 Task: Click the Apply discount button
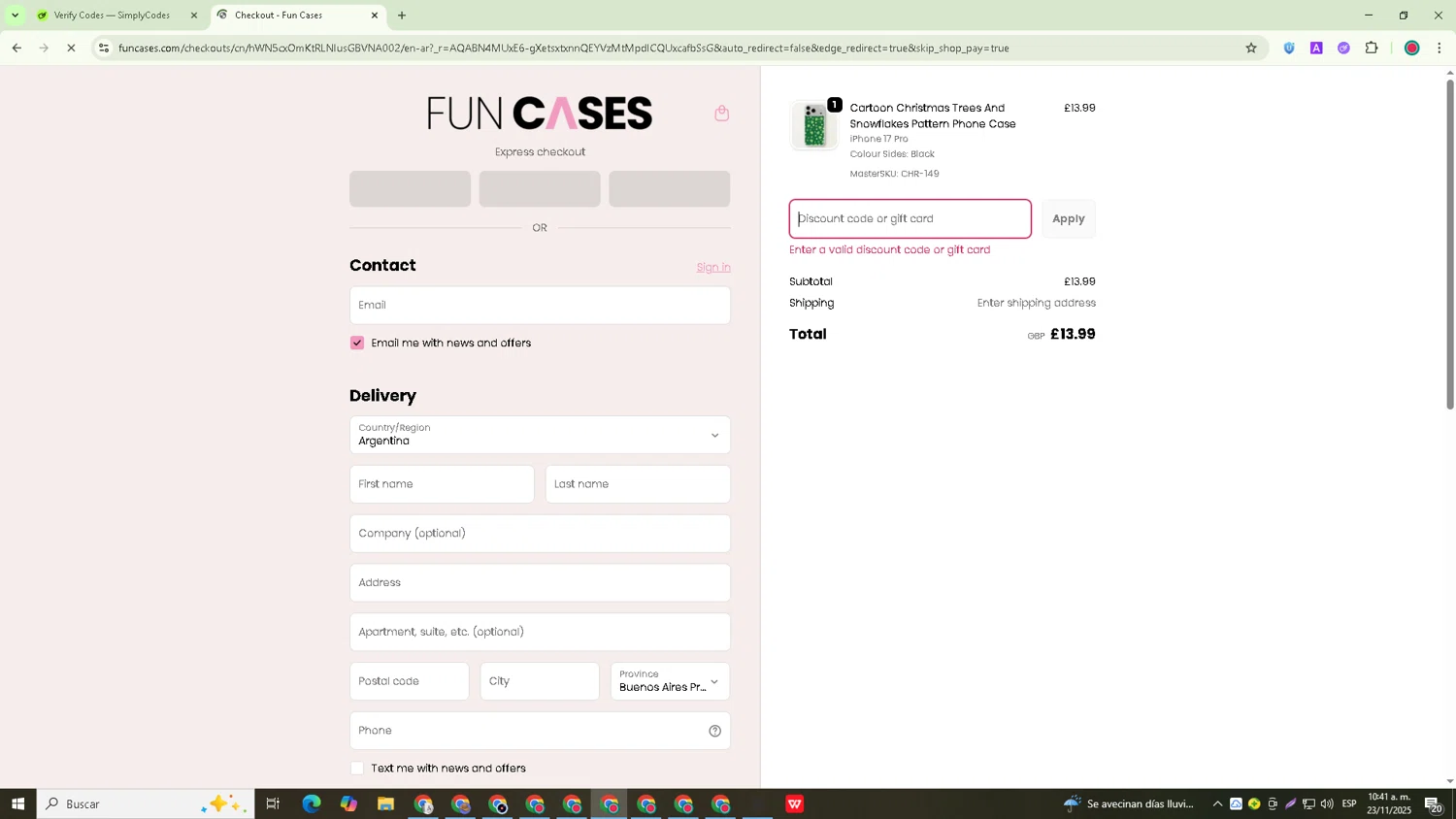(x=1069, y=218)
